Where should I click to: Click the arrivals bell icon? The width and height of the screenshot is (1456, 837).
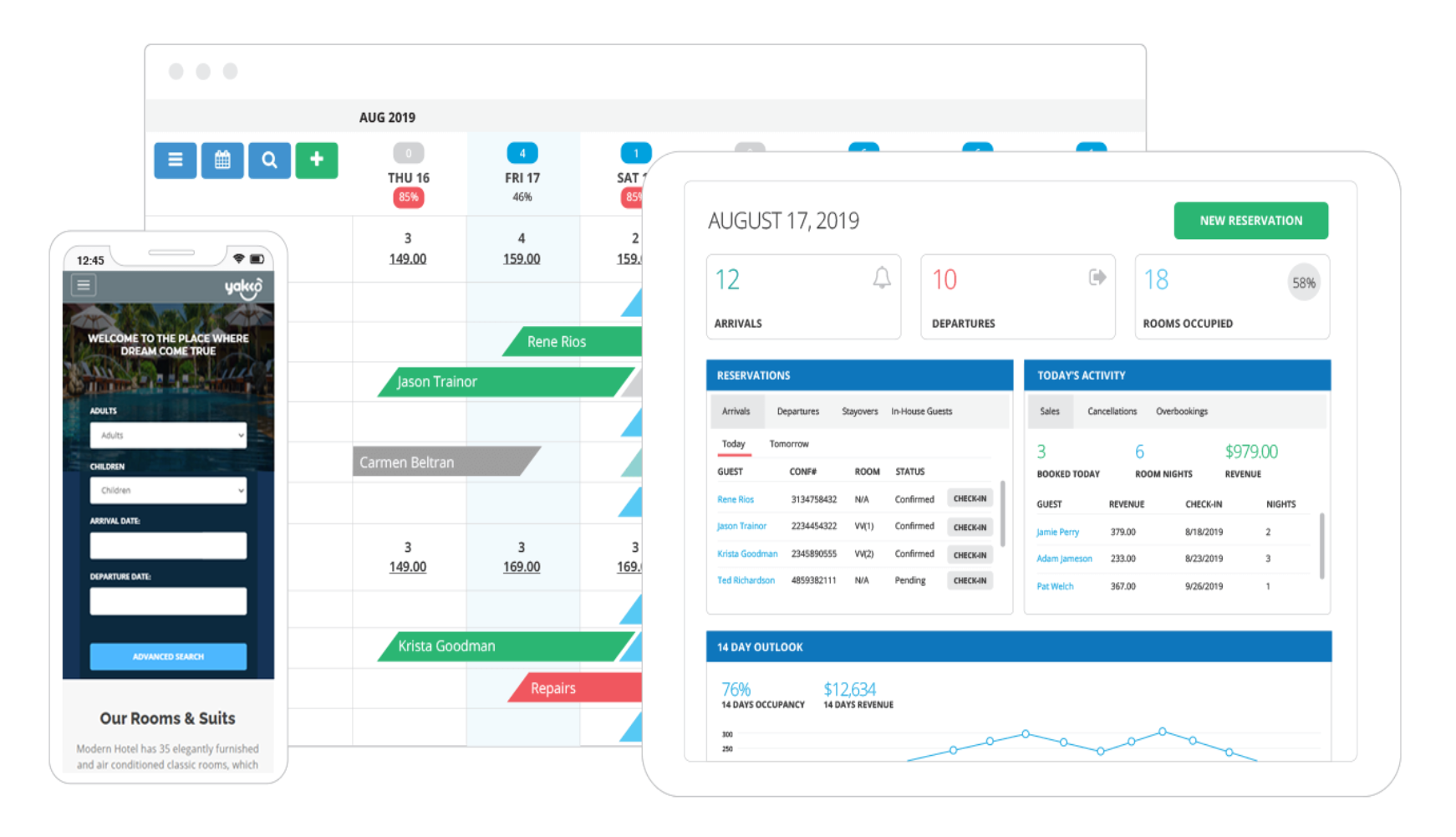882,278
